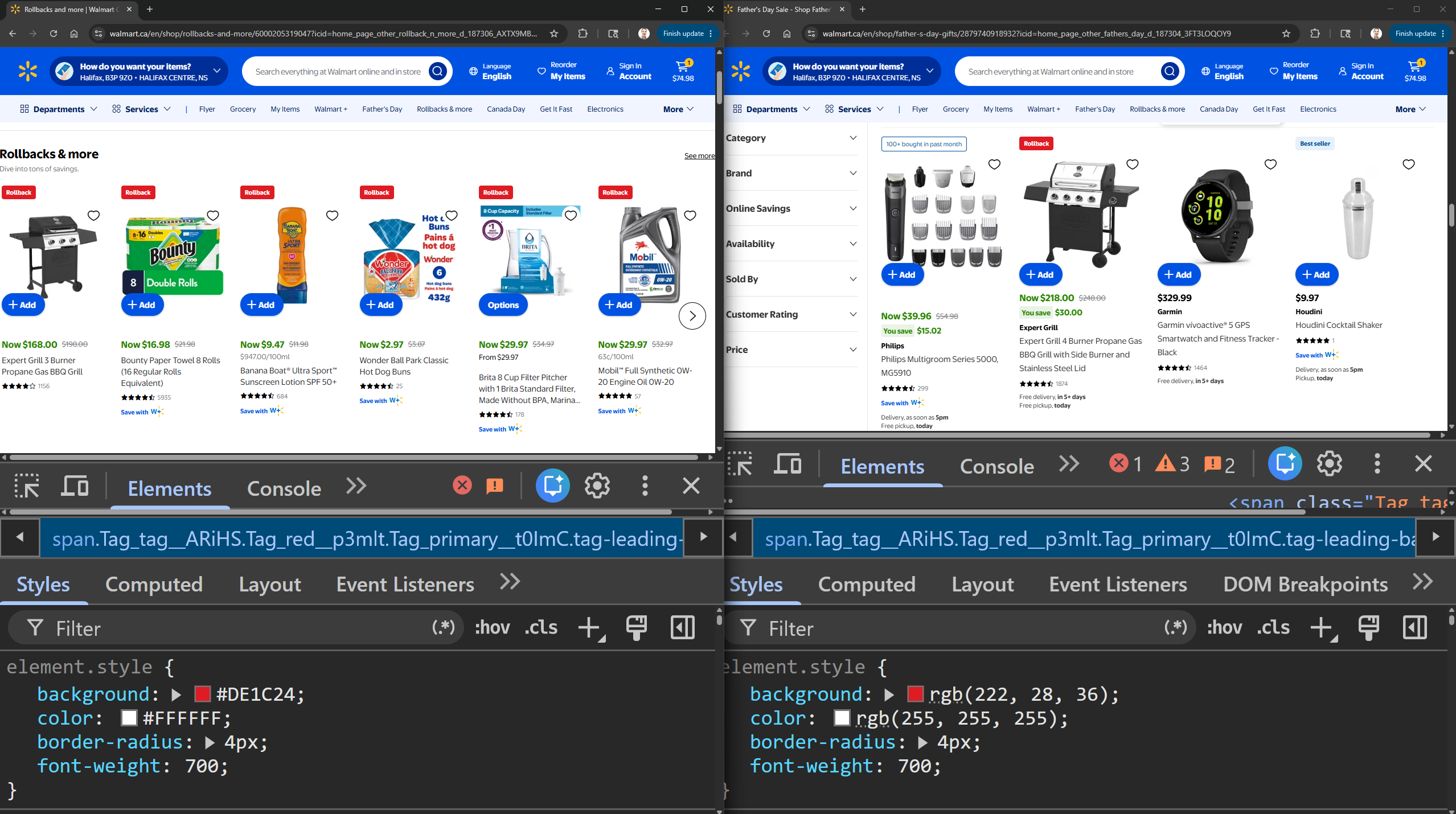Image resolution: width=1456 pixels, height=814 pixels.
Task: Add Garmin vivoactive 5 to cart
Action: (x=1179, y=274)
